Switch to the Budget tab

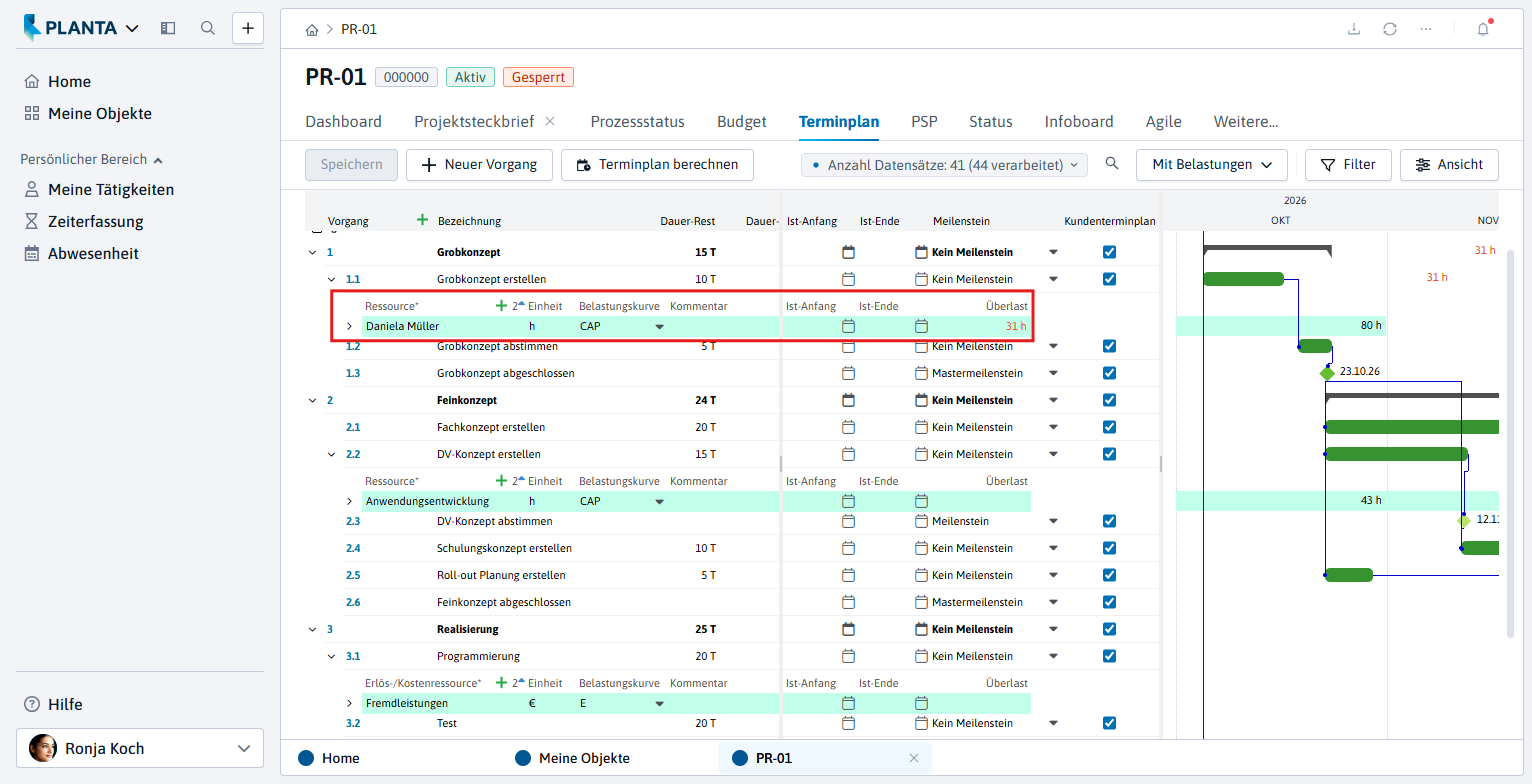[741, 122]
